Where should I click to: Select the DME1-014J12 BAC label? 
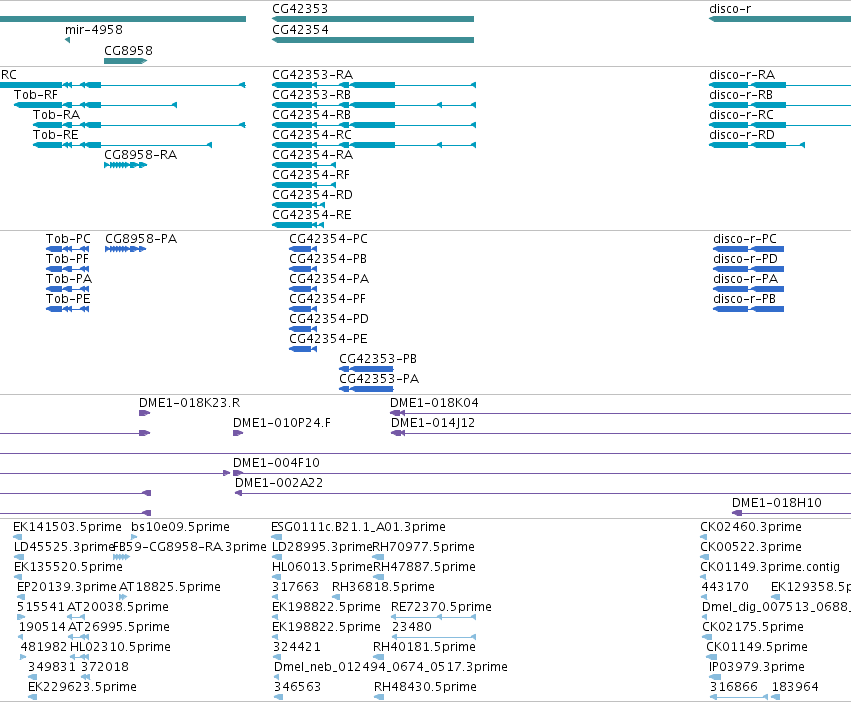[433, 423]
